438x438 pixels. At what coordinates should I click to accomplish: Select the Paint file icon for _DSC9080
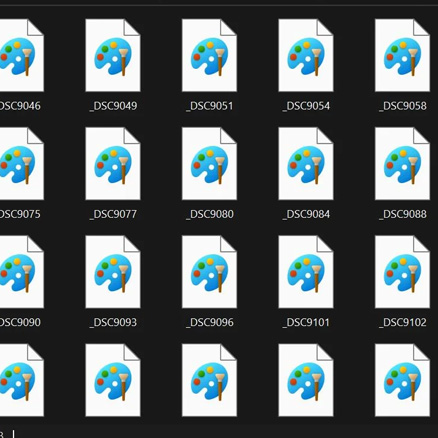(x=209, y=164)
